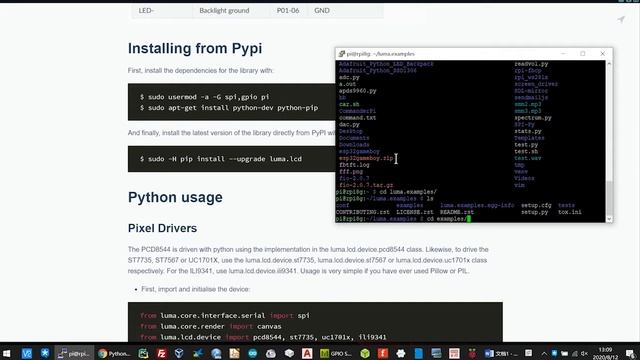Open the white flower taskbar app
The image size is (640, 360).
[401, 353]
